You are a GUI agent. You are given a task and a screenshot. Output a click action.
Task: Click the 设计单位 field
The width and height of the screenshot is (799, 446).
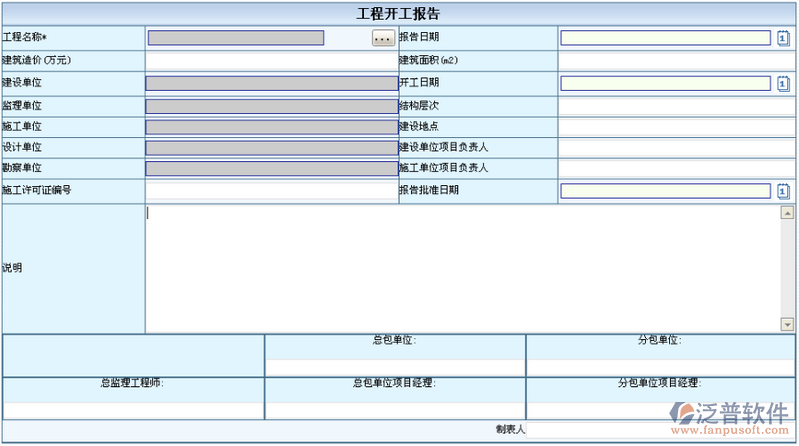coord(272,148)
